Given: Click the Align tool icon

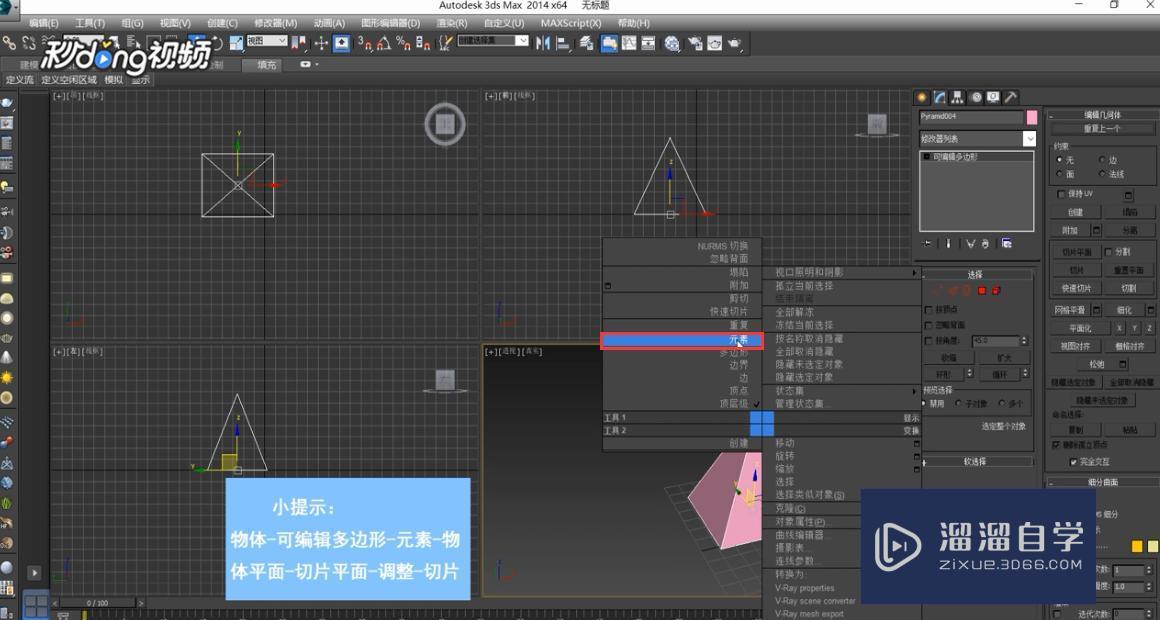Looking at the screenshot, I should tap(564, 43).
